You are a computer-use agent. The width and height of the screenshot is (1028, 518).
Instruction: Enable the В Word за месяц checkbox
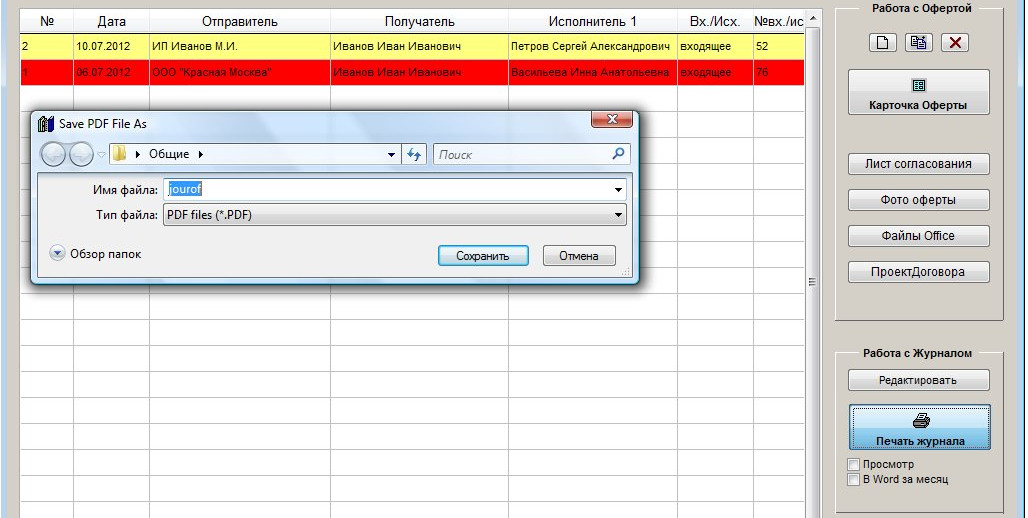854,479
